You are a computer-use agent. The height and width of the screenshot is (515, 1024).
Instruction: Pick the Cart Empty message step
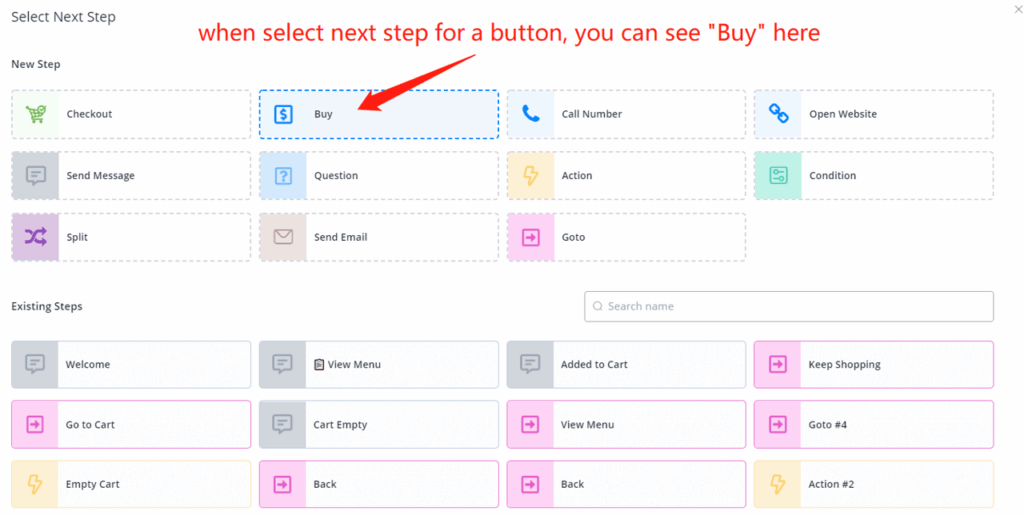click(378, 425)
